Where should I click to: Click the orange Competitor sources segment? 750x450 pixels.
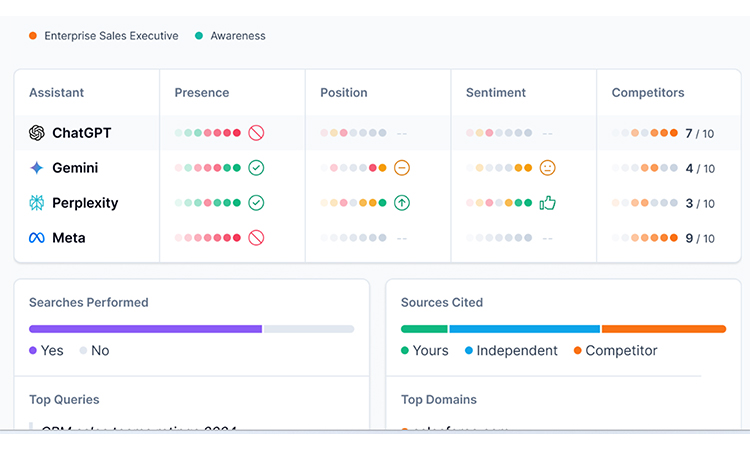(x=664, y=329)
